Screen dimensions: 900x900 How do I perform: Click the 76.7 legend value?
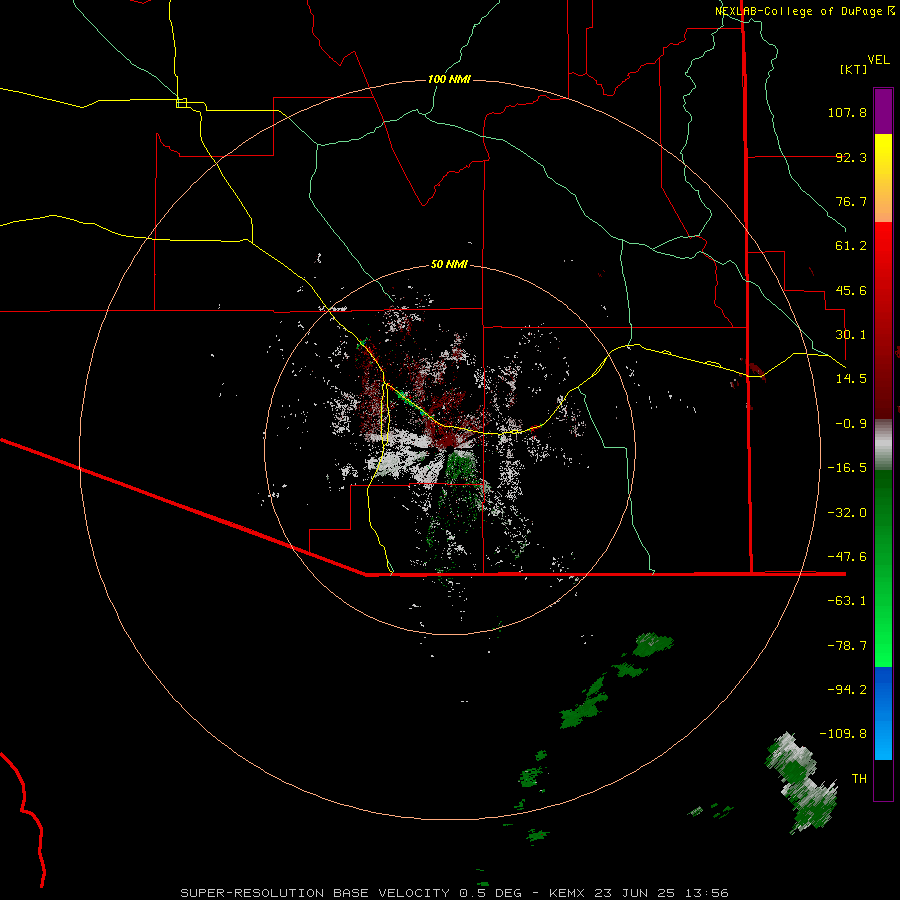tap(851, 201)
